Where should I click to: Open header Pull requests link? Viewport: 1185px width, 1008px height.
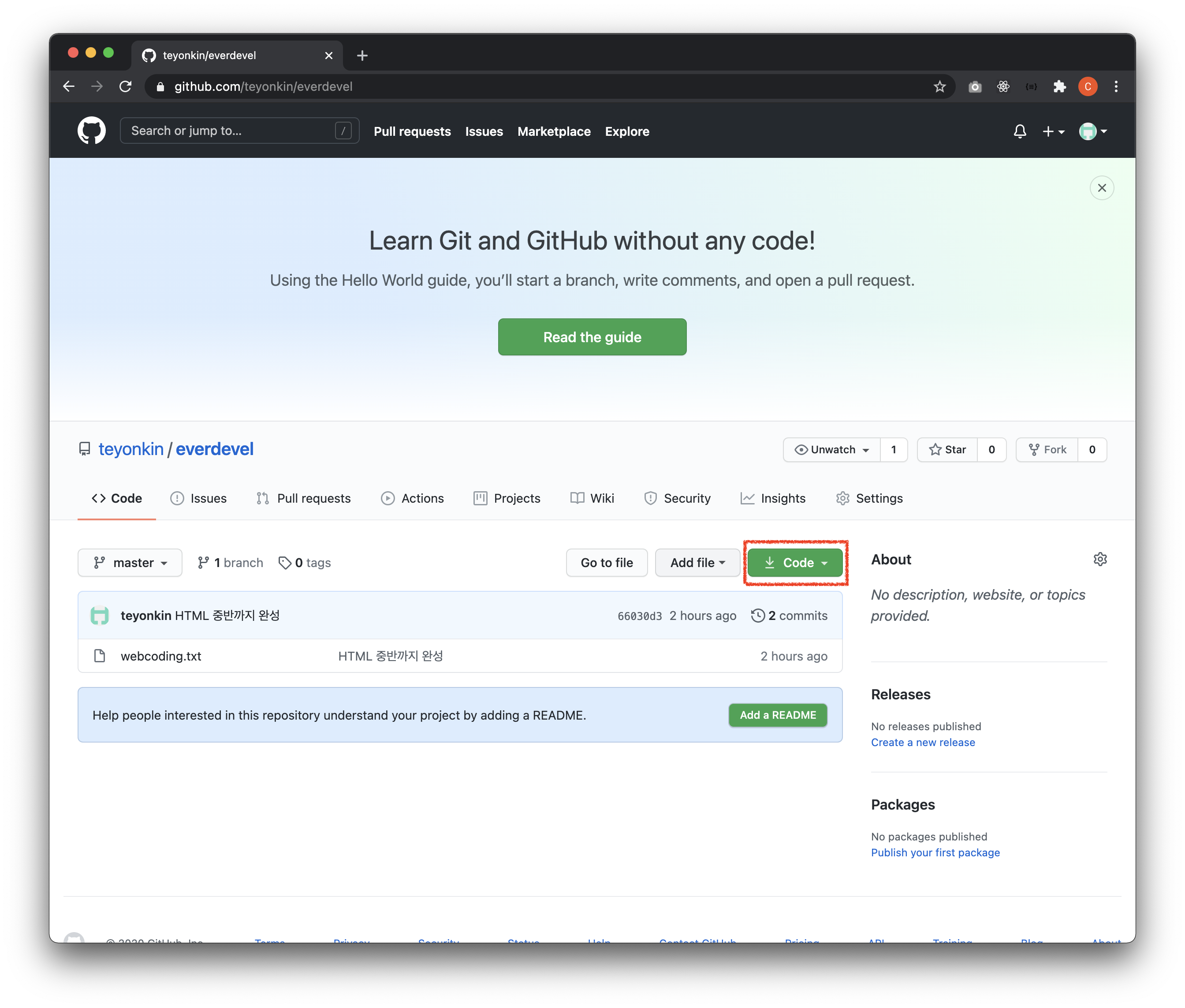412,131
